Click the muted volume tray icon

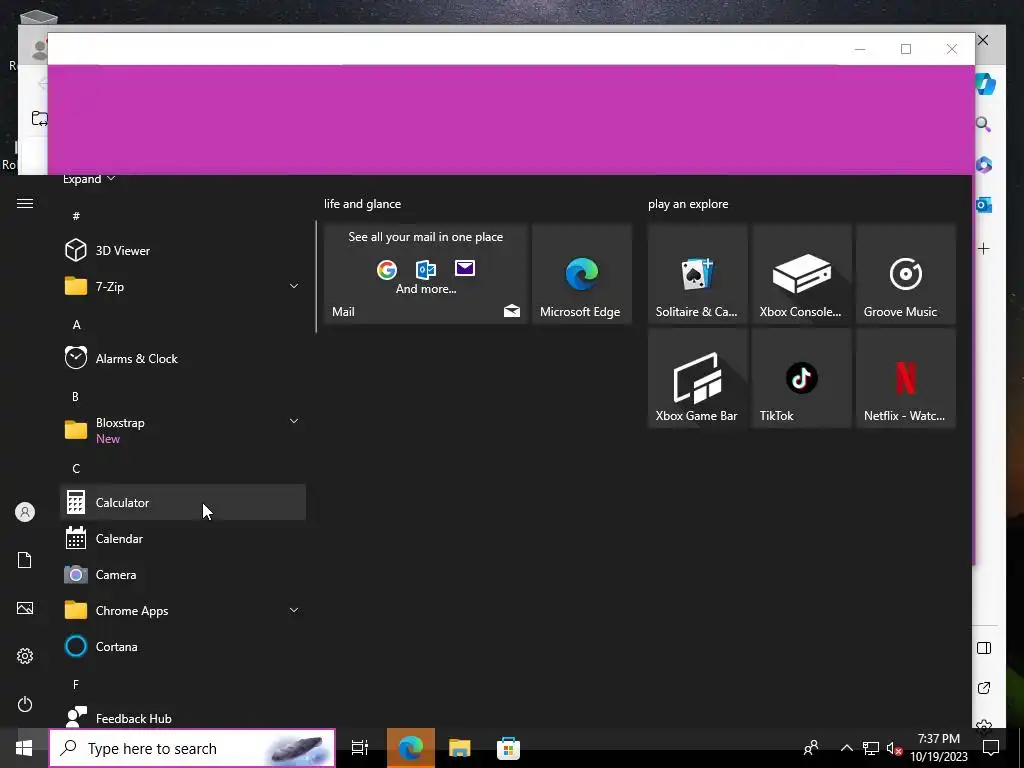894,748
